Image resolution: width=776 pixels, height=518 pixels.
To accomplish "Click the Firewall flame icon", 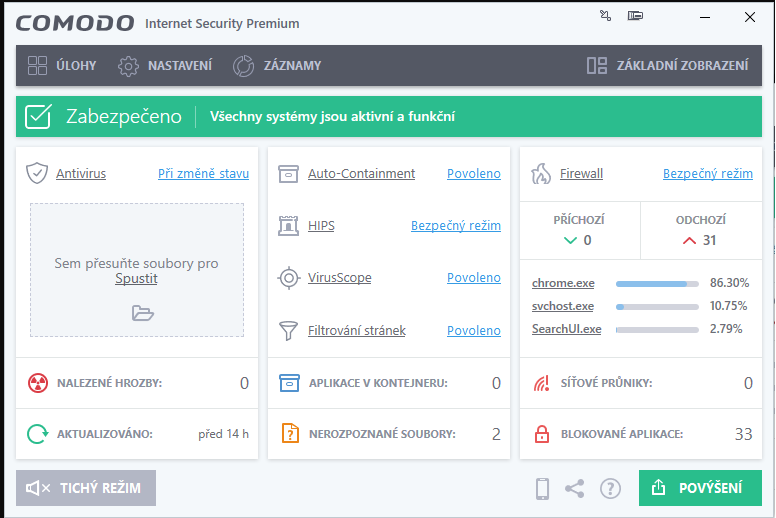I will coord(541,173).
